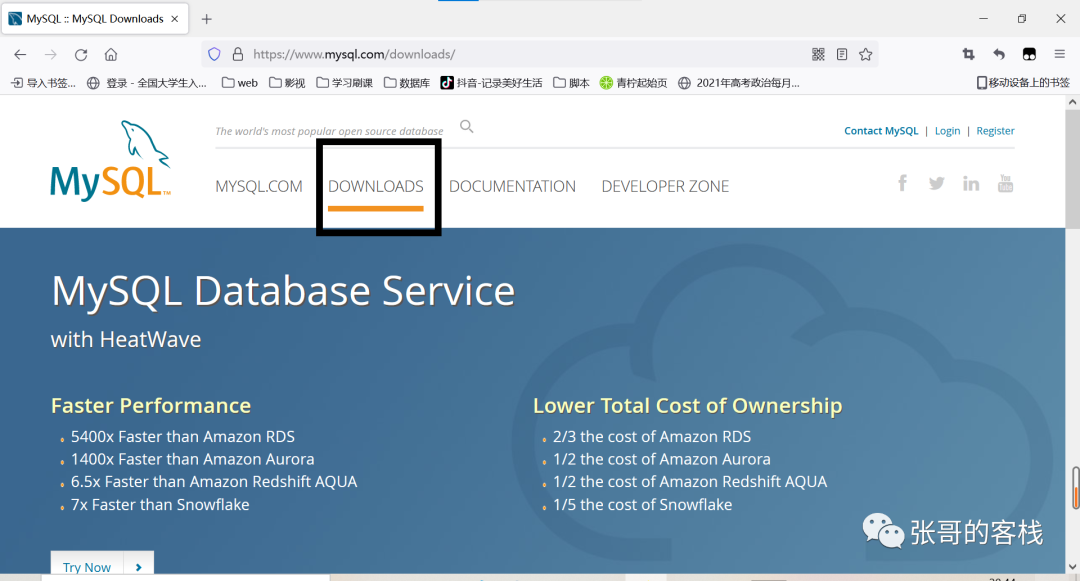
Task: Click '7x Faster than Snowflake' text
Action: (x=160, y=505)
